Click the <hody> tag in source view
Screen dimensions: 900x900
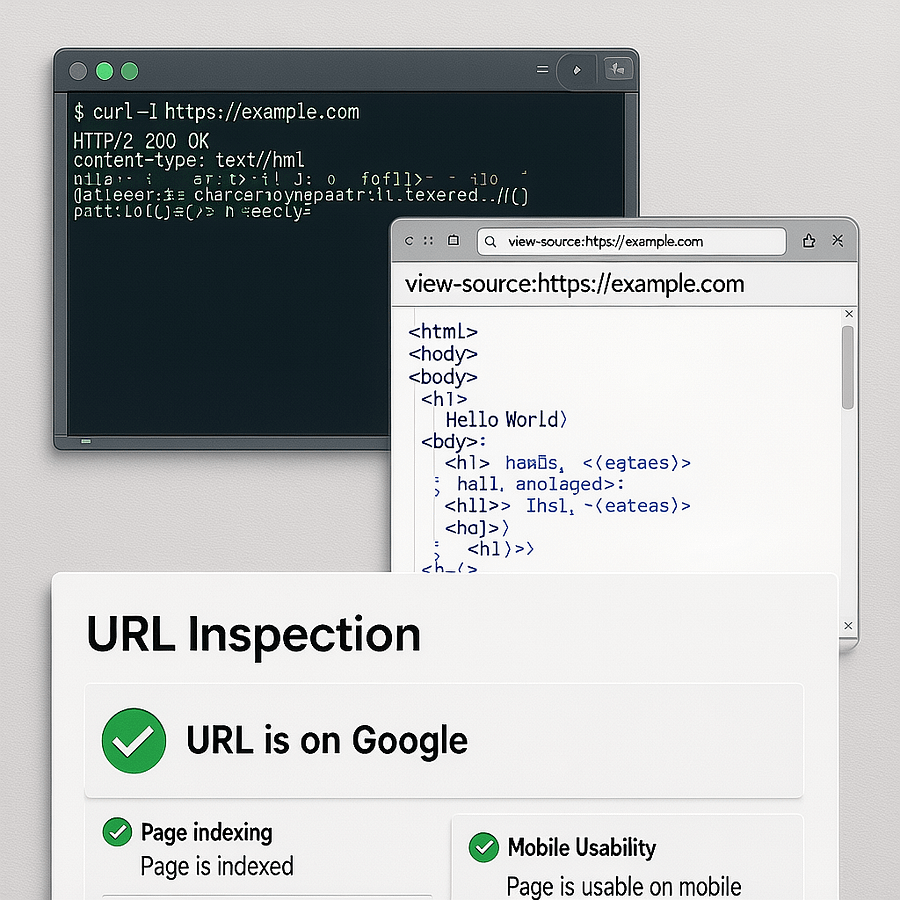(x=443, y=354)
